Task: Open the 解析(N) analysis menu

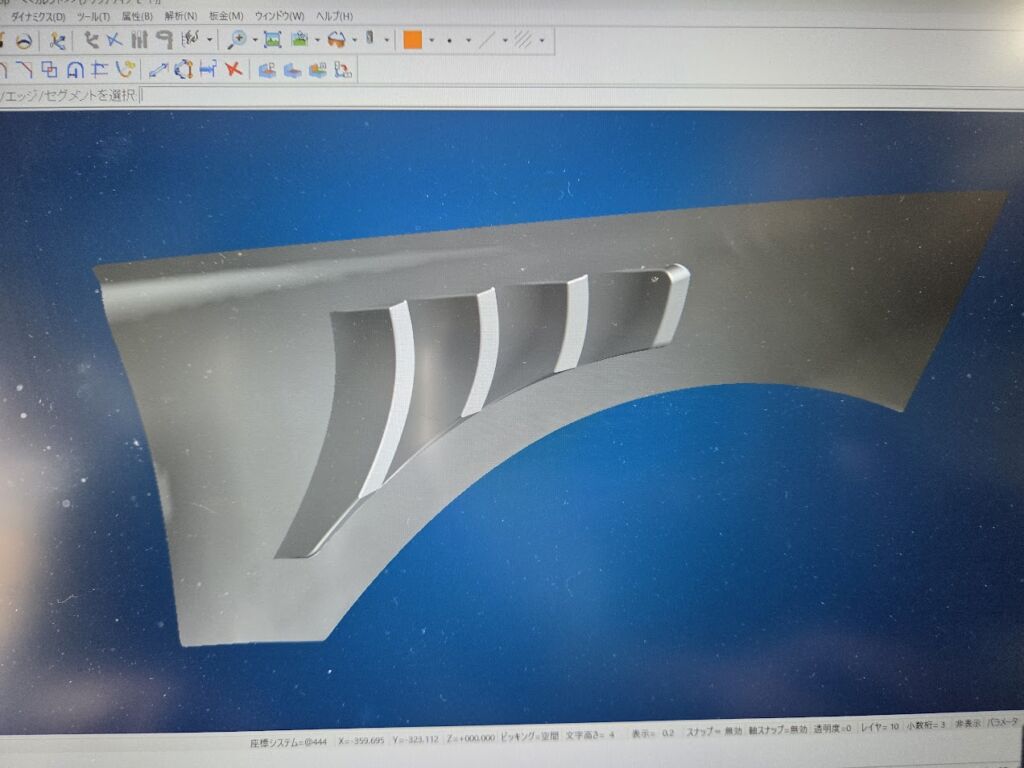Action: (181, 17)
